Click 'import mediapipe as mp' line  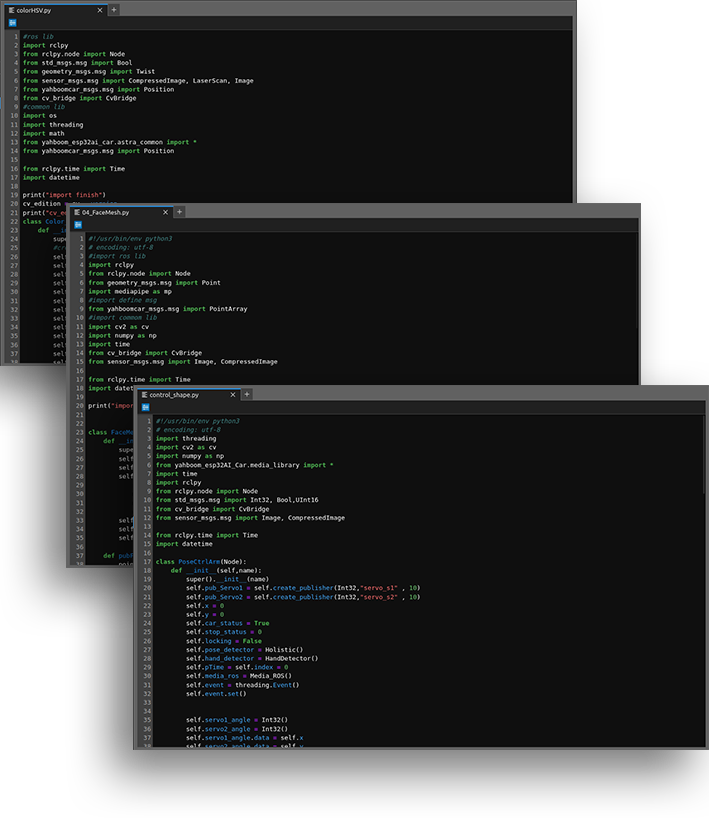tap(130, 292)
